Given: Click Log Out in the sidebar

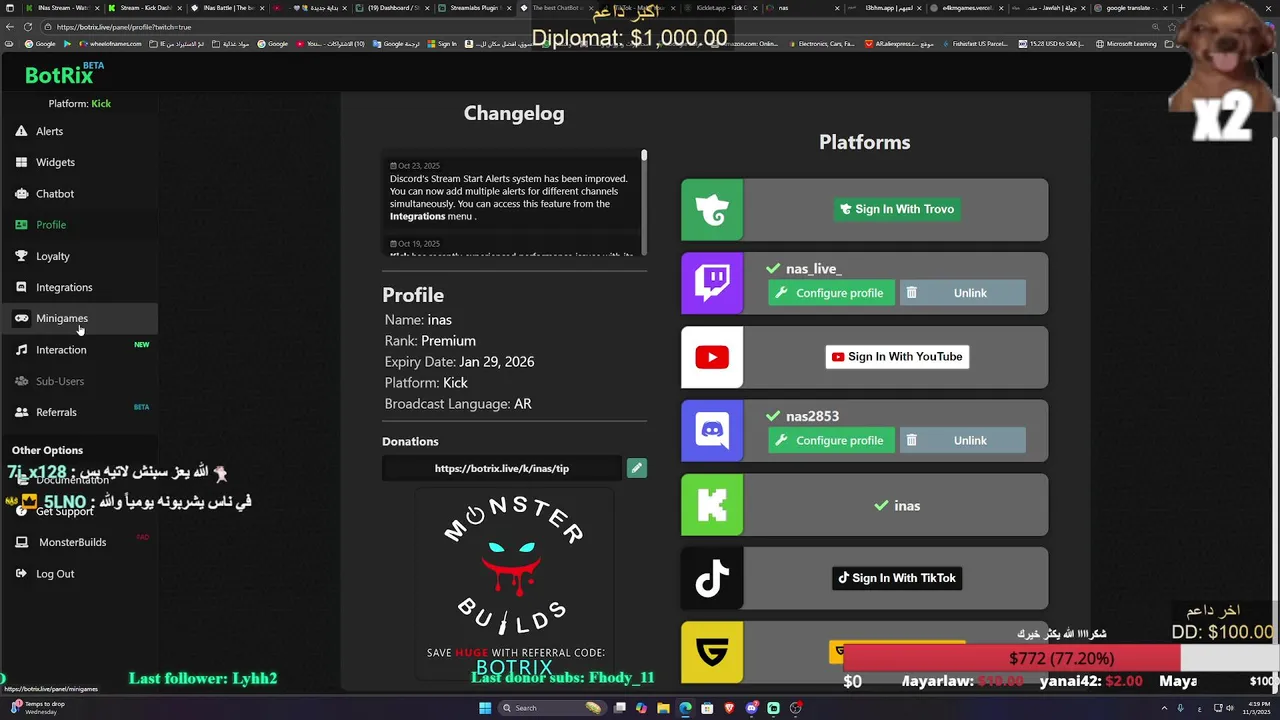Looking at the screenshot, I should point(55,574).
